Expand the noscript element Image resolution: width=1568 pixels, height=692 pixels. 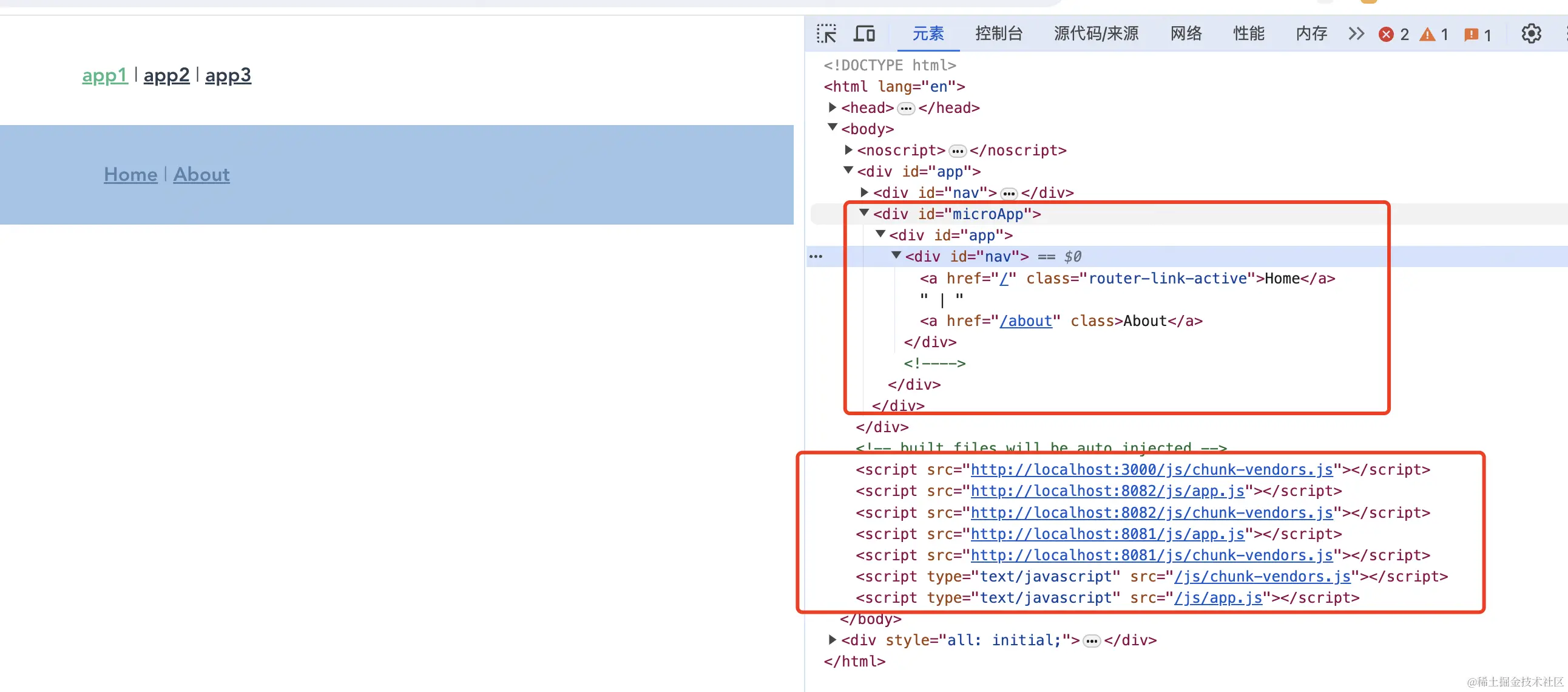pyautogui.click(x=848, y=150)
